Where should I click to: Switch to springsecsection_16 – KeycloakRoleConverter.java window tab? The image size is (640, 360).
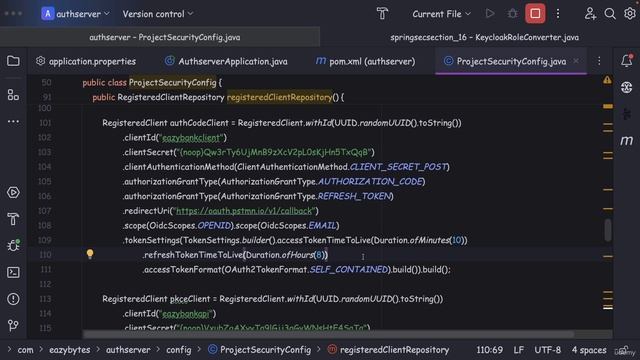coord(484,37)
